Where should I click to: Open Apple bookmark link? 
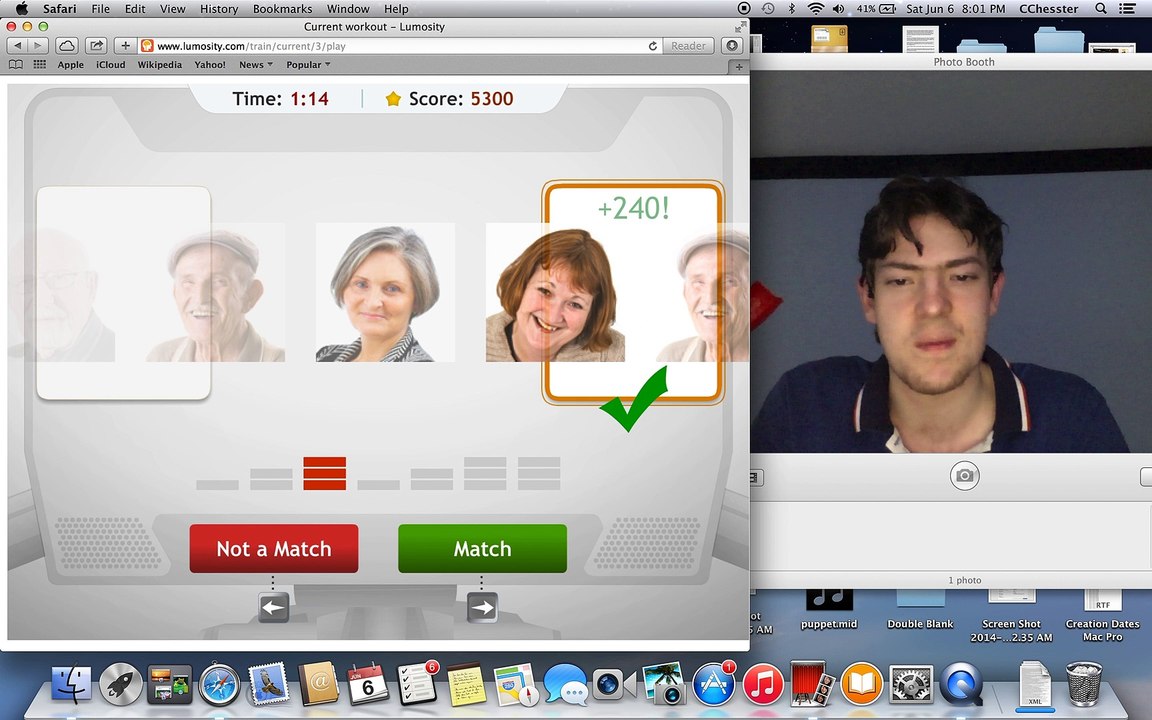(71, 65)
